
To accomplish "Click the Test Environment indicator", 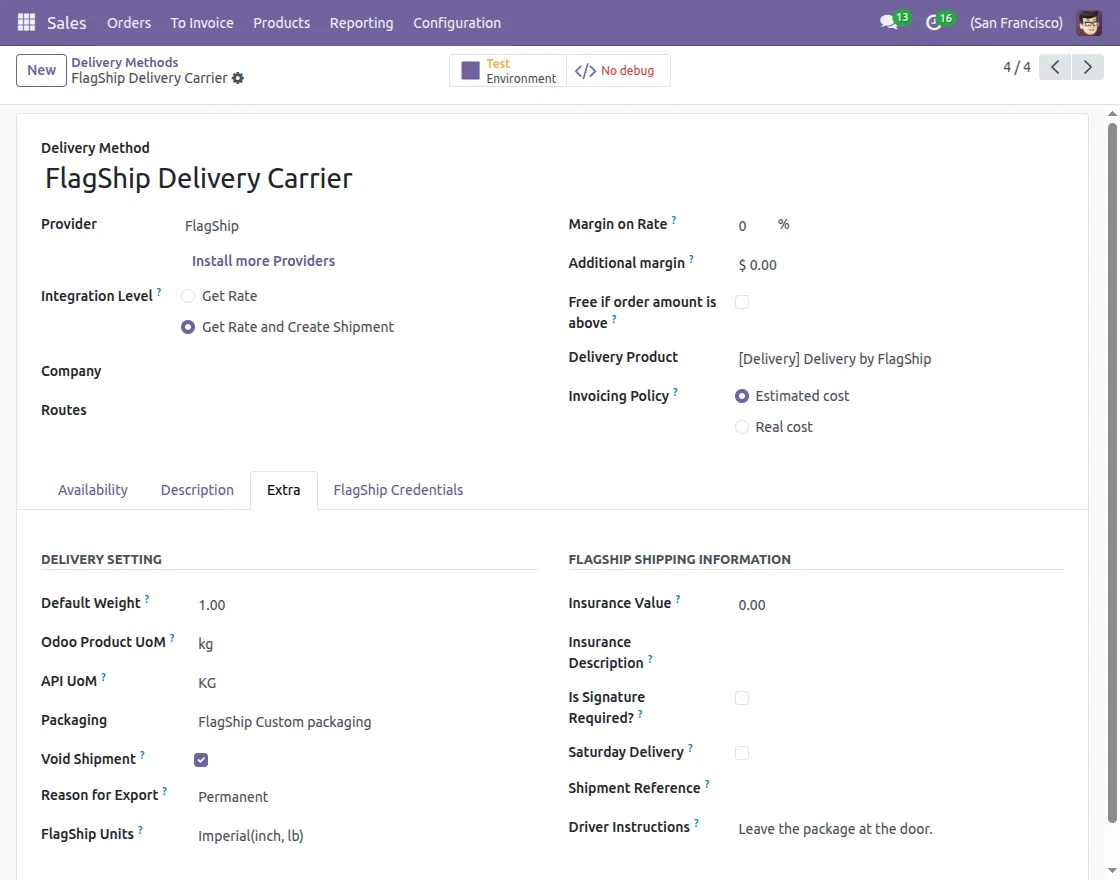I will pyautogui.click(x=506, y=70).
